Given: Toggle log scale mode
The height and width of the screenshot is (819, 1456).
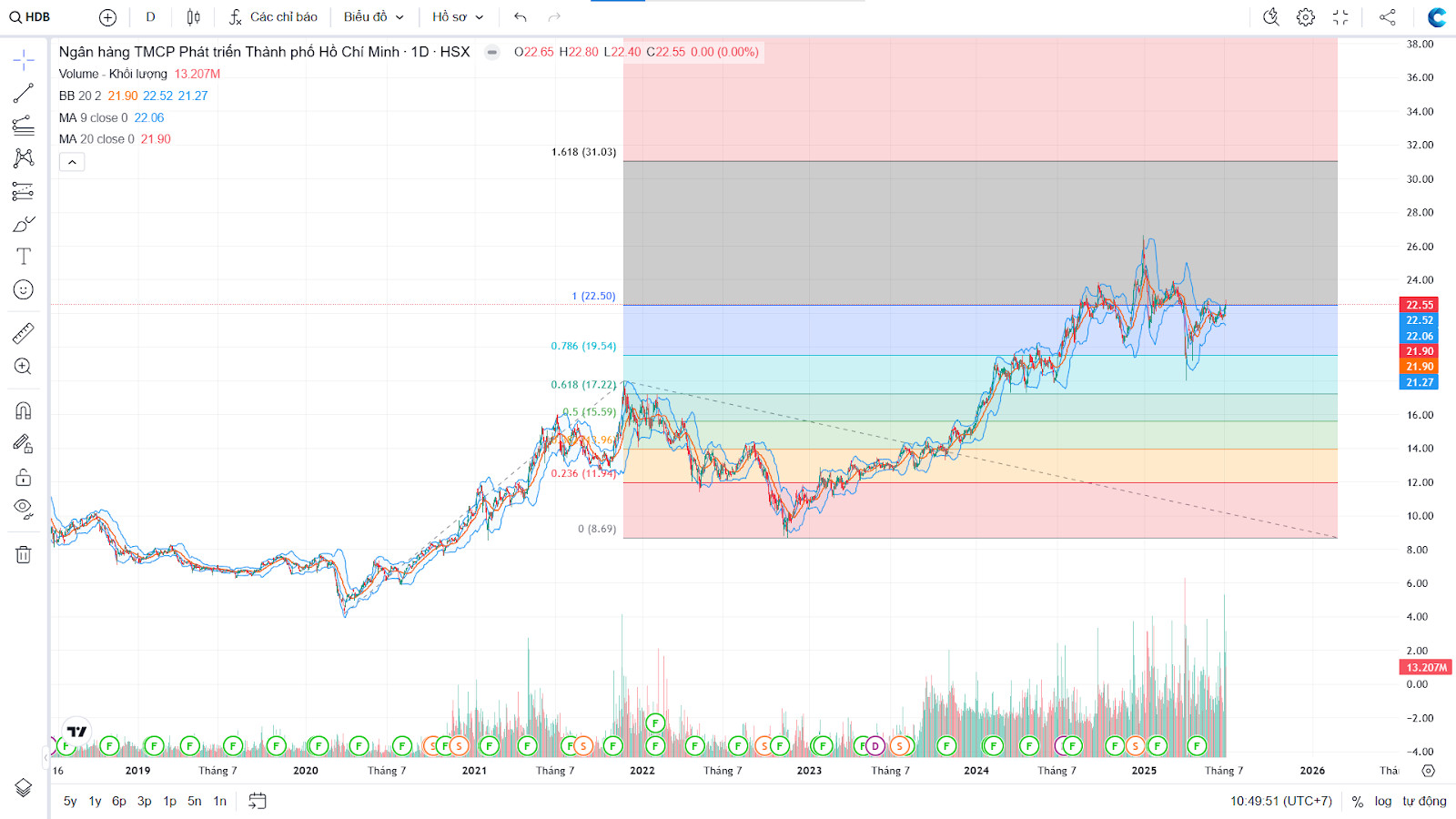Looking at the screenshot, I should click(x=1383, y=801).
